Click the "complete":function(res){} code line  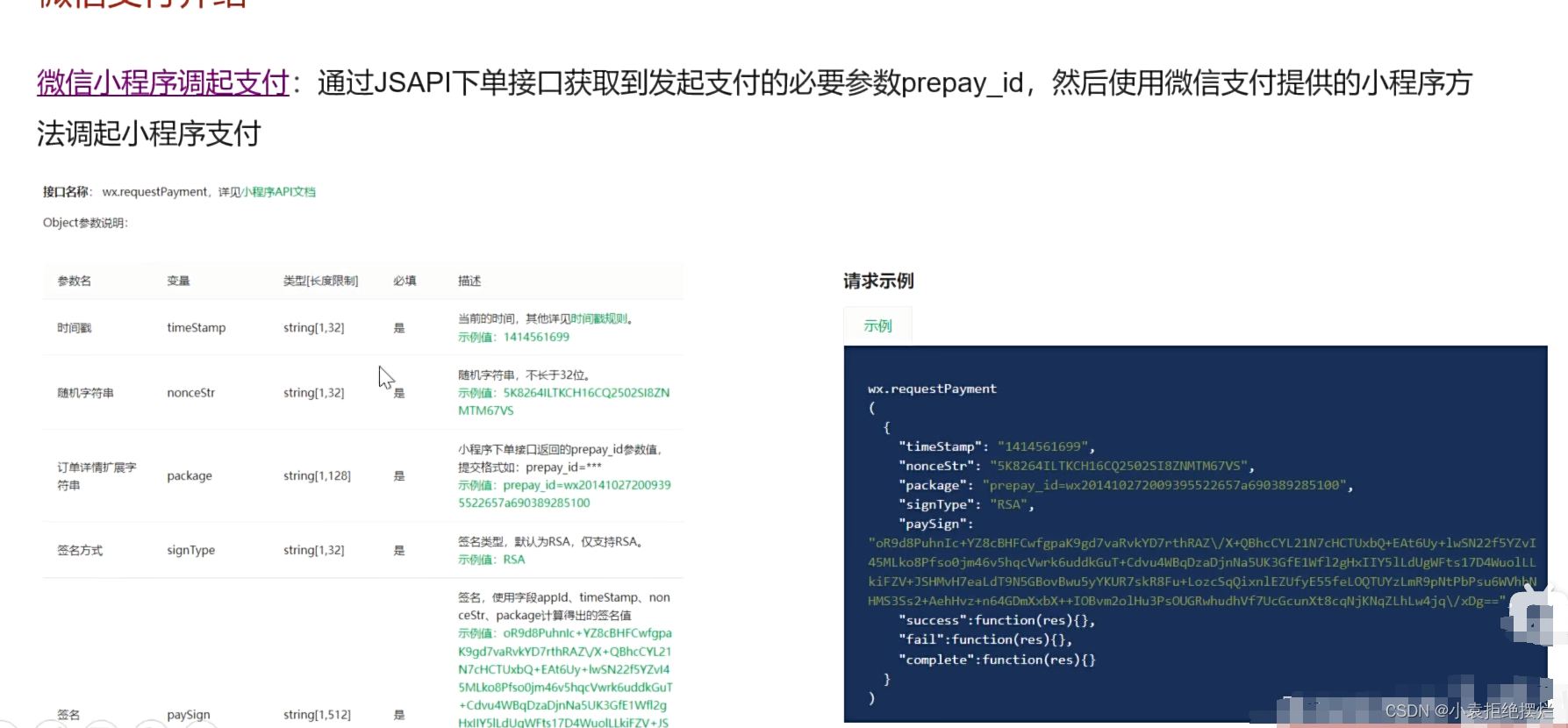coord(997,660)
